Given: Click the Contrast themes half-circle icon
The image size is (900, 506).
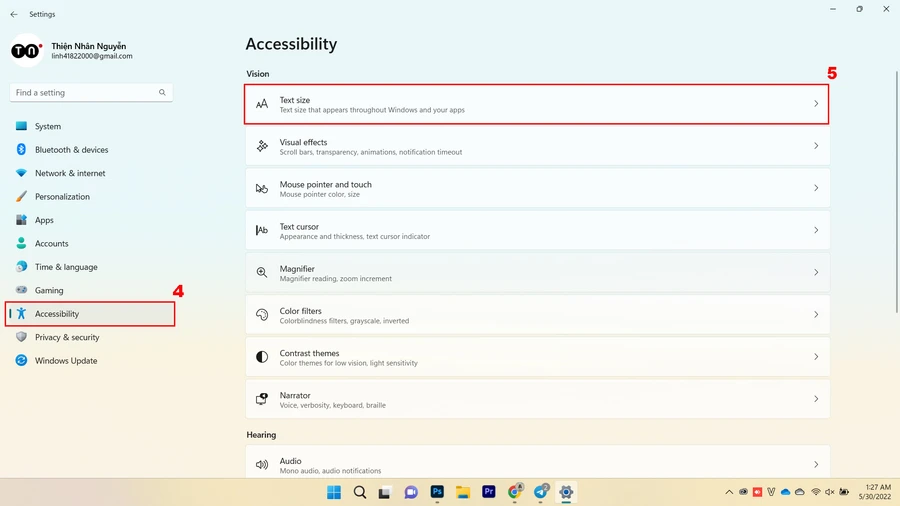Looking at the screenshot, I should [262, 357].
